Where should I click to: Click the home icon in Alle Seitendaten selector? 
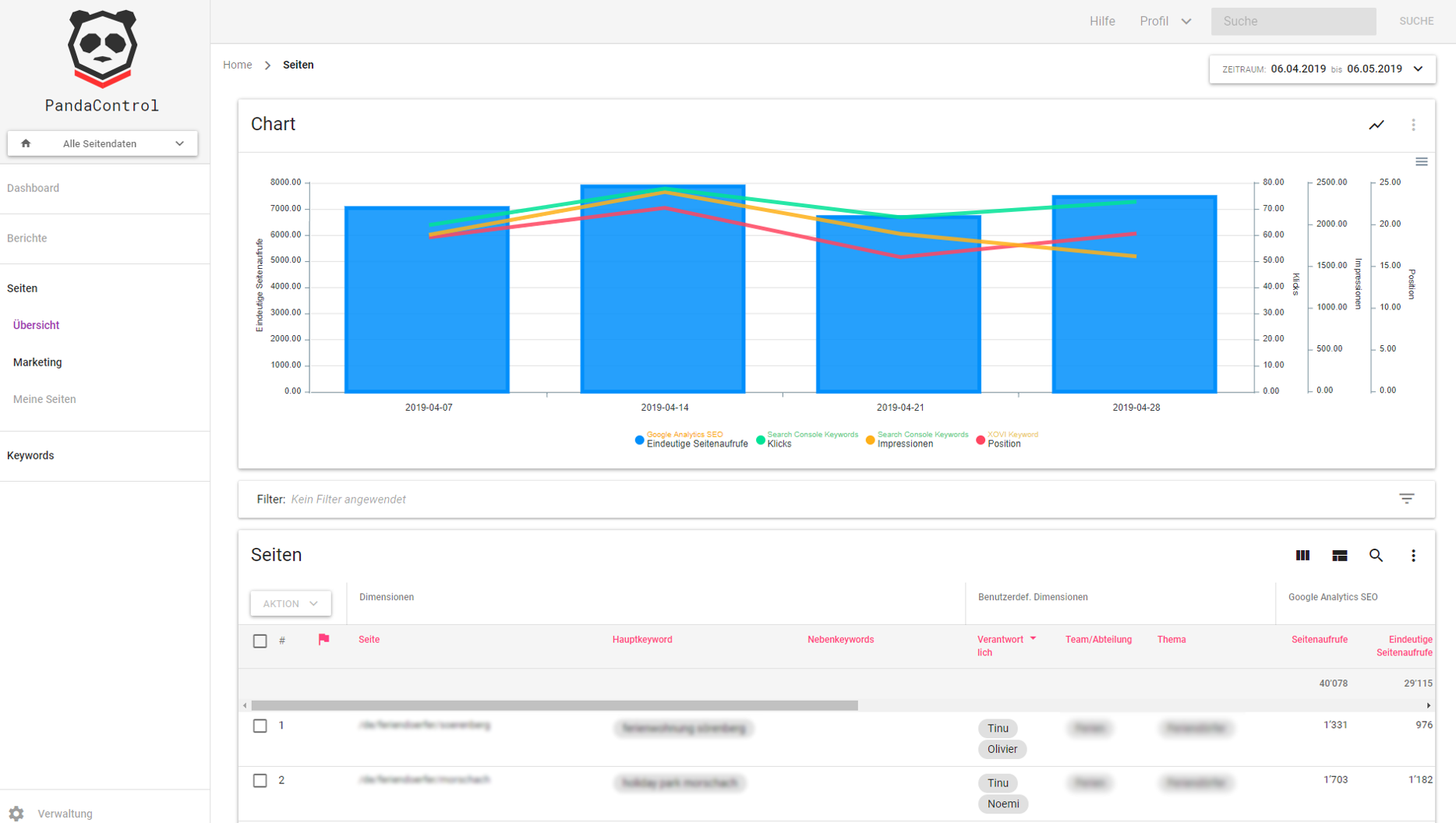[26, 143]
